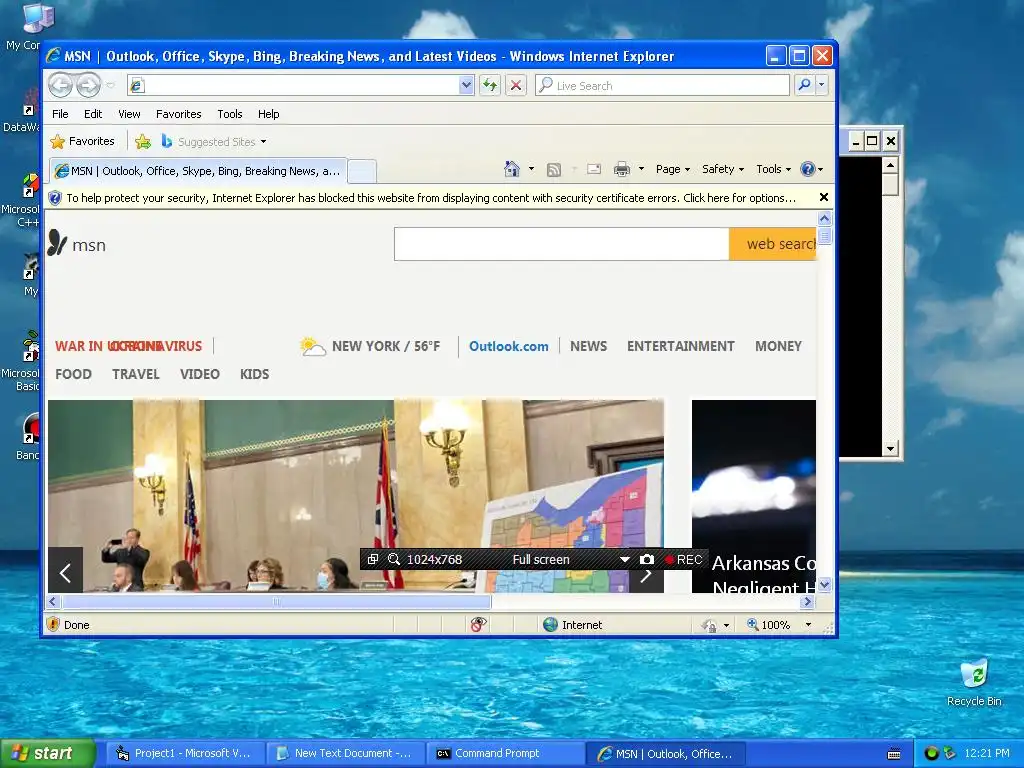Switch to New Text Document taskbar button
The width and height of the screenshot is (1024, 768).
pos(345,754)
